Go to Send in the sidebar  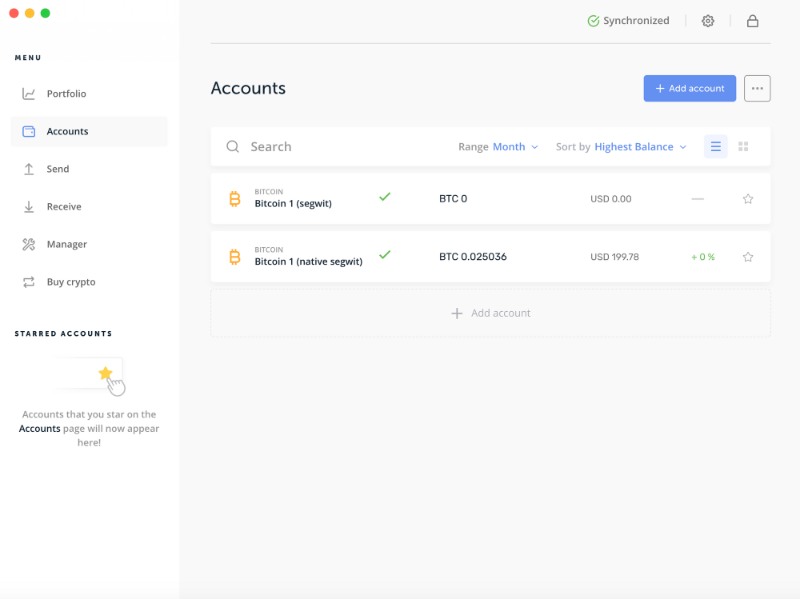tap(58, 169)
